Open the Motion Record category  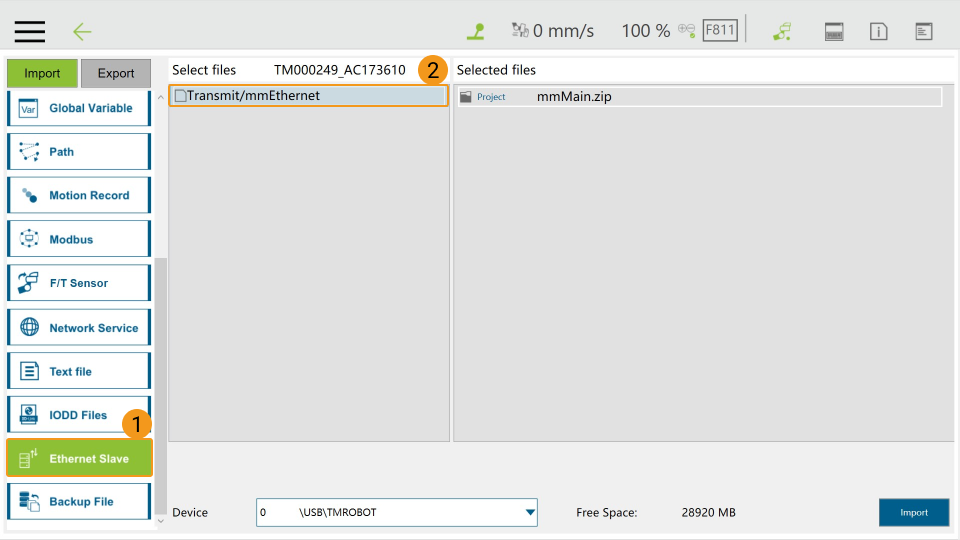pos(79,195)
